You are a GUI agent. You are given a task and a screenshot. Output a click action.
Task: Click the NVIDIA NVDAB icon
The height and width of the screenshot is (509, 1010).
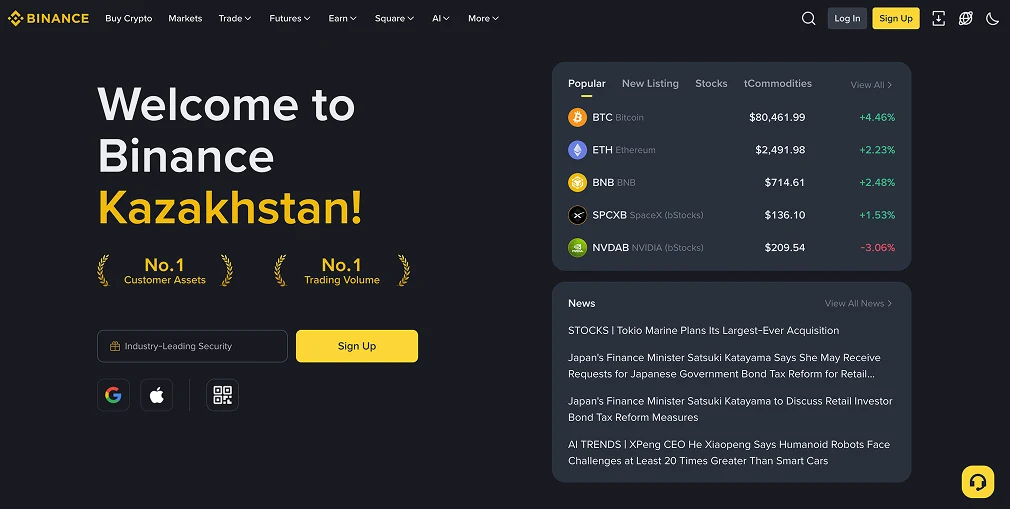577,247
